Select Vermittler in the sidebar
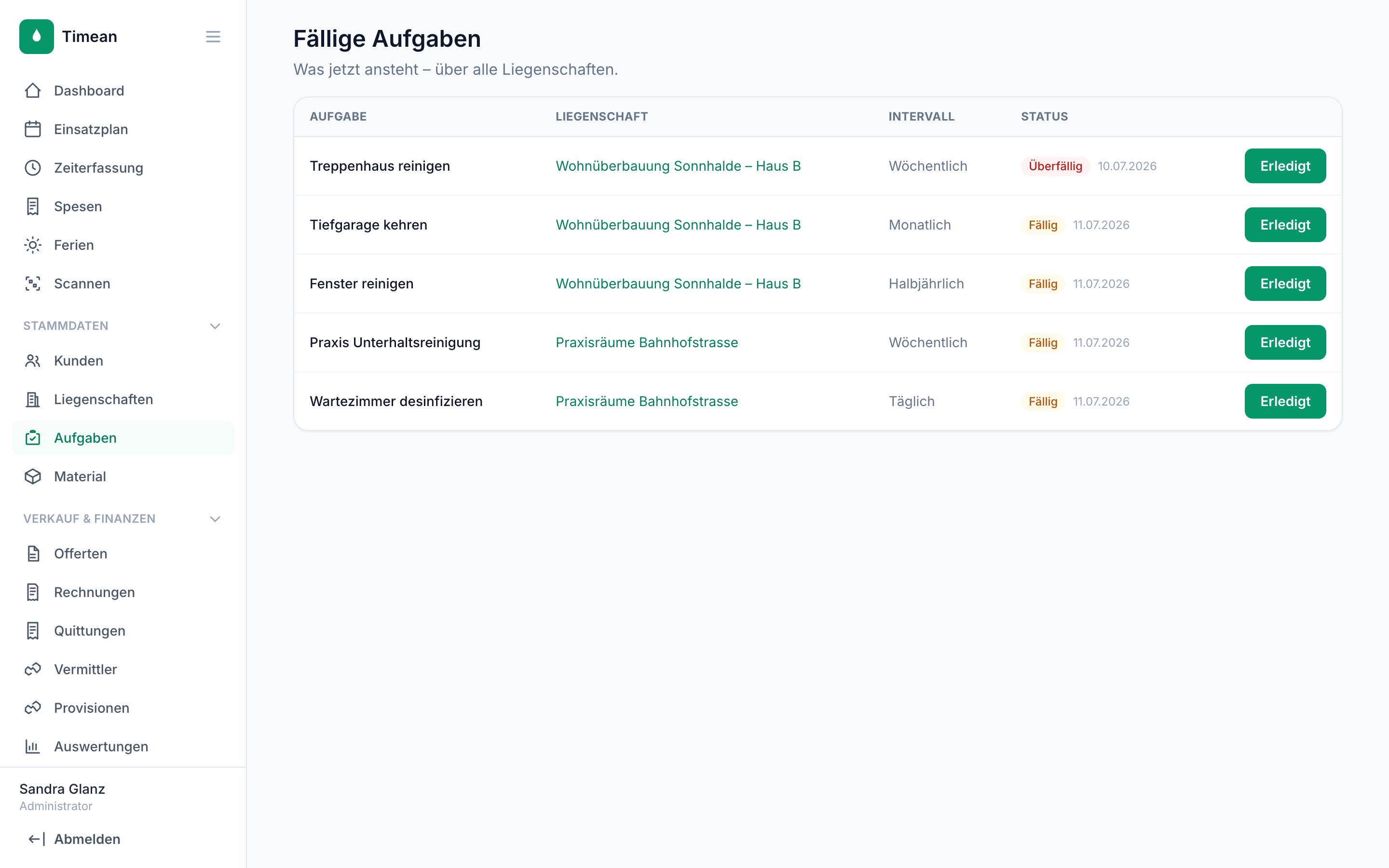Screen dimensions: 1389x868 [x=123, y=669]
